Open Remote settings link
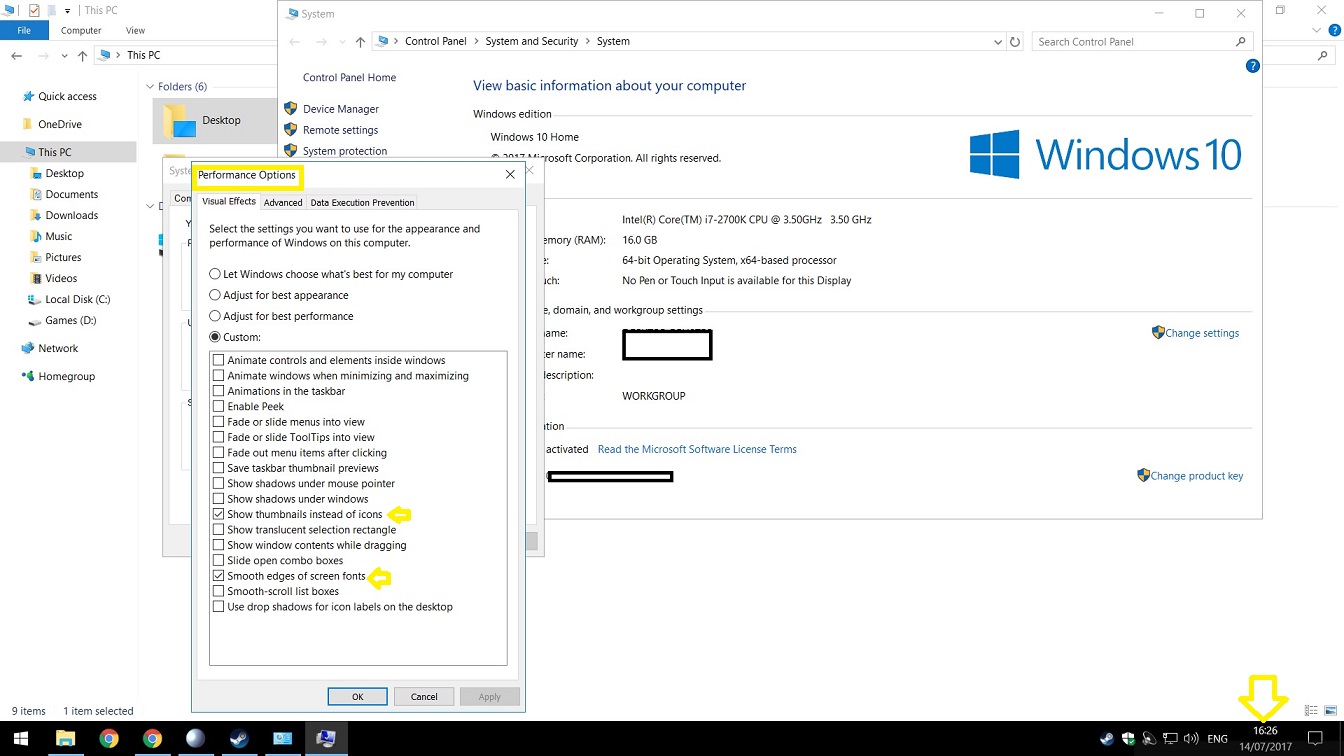This screenshot has width=1344, height=756. tap(340, 130)
